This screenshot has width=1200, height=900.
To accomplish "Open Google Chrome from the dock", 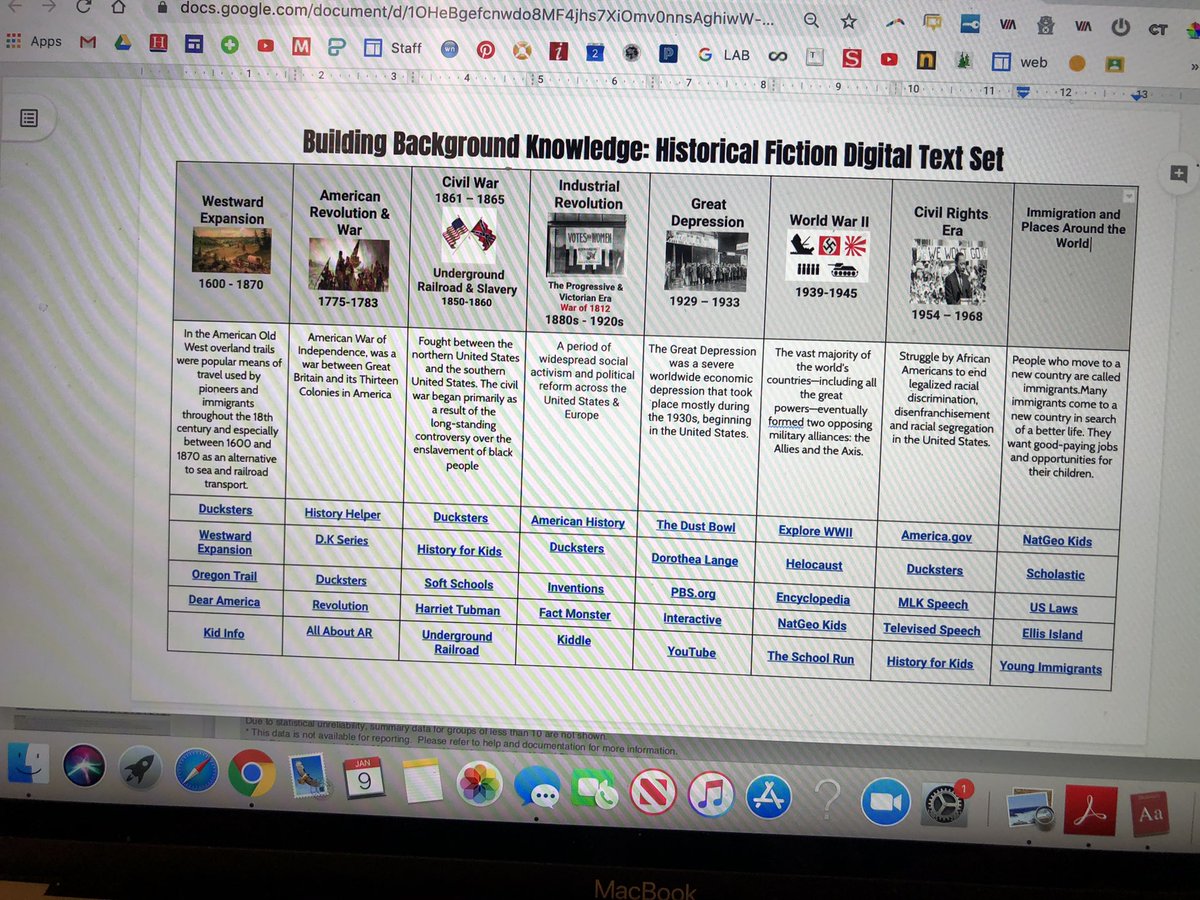I will (x=252, y=774).
